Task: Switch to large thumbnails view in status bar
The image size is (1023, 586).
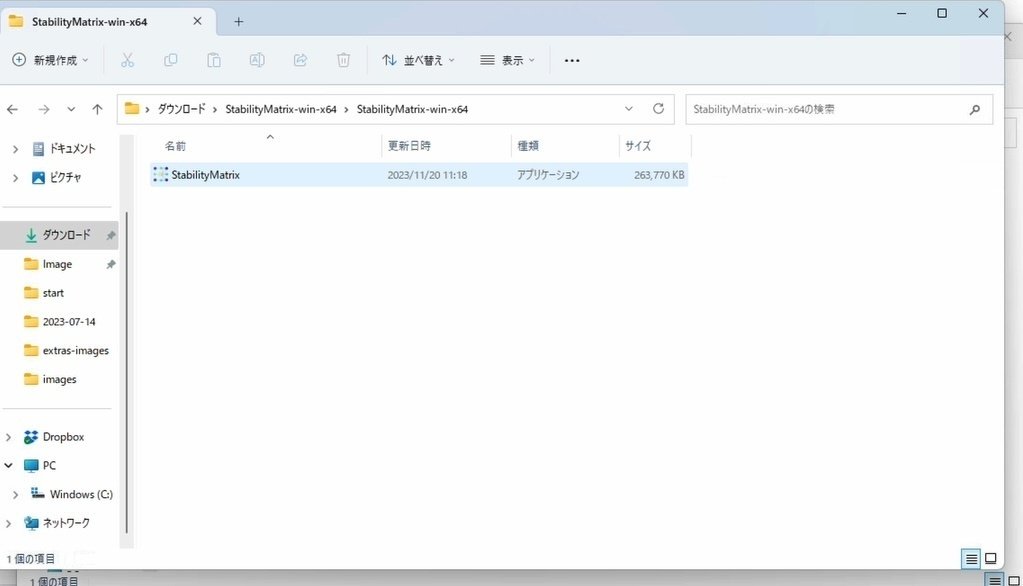Action: coord(990,559)
